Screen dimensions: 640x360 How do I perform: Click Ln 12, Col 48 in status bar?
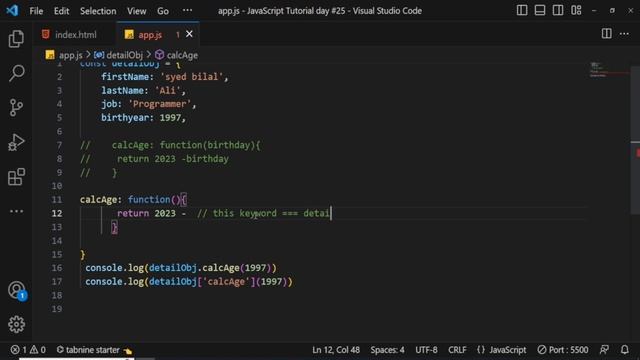(336, 350)
